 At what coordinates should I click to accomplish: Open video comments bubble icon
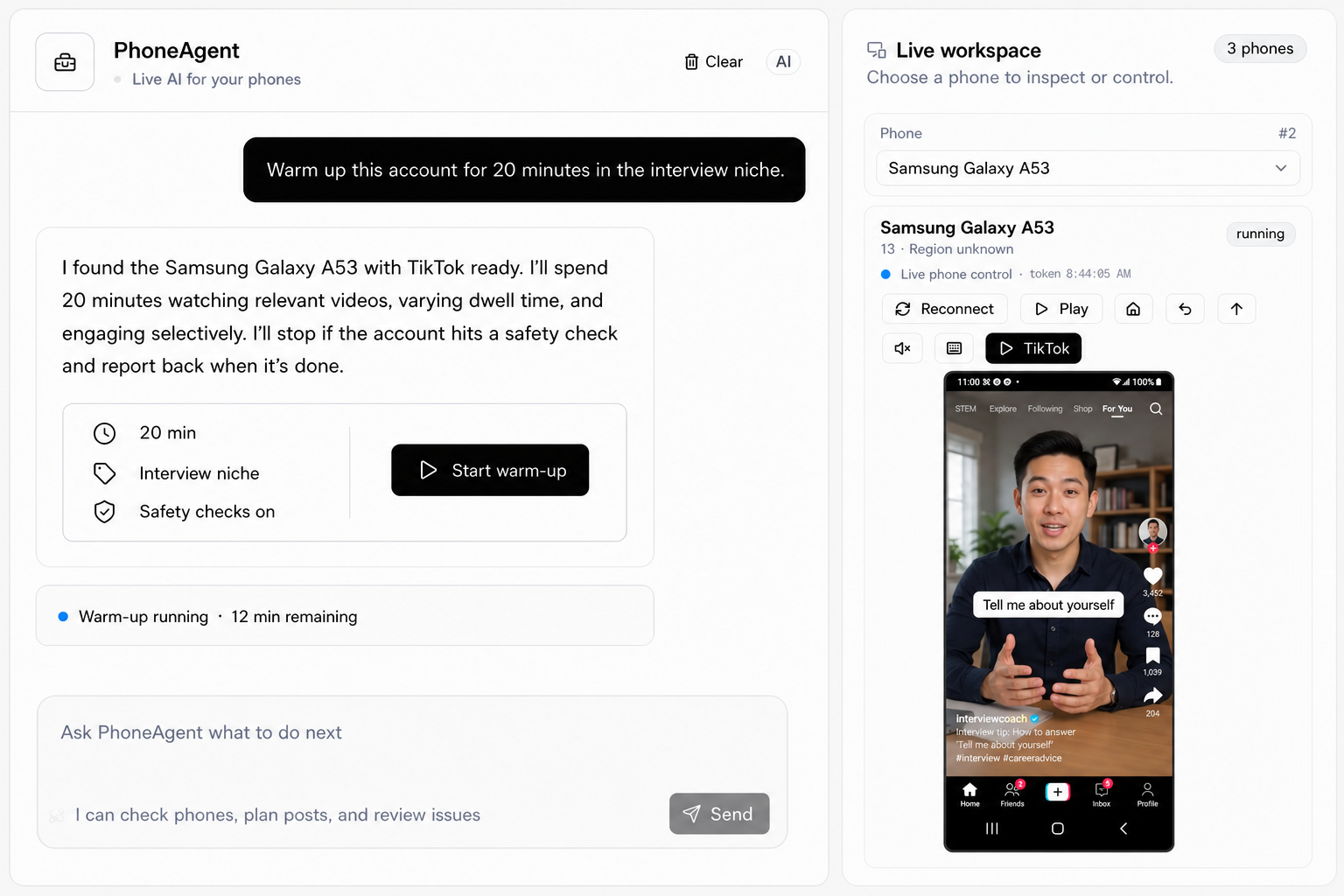(x=1152, y=616)
